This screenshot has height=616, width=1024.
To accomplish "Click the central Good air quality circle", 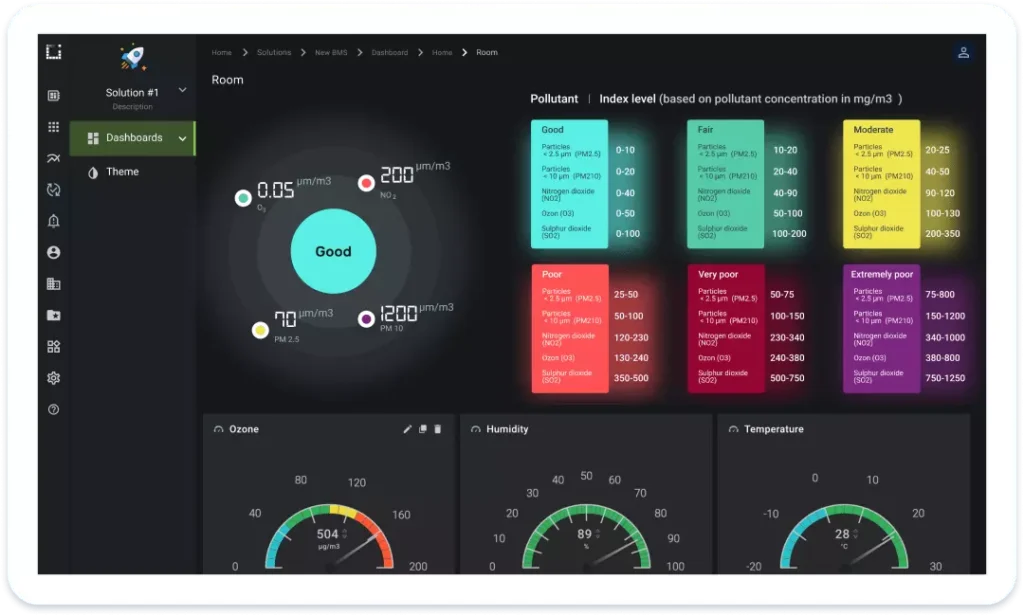I will (x=333, y=252).
